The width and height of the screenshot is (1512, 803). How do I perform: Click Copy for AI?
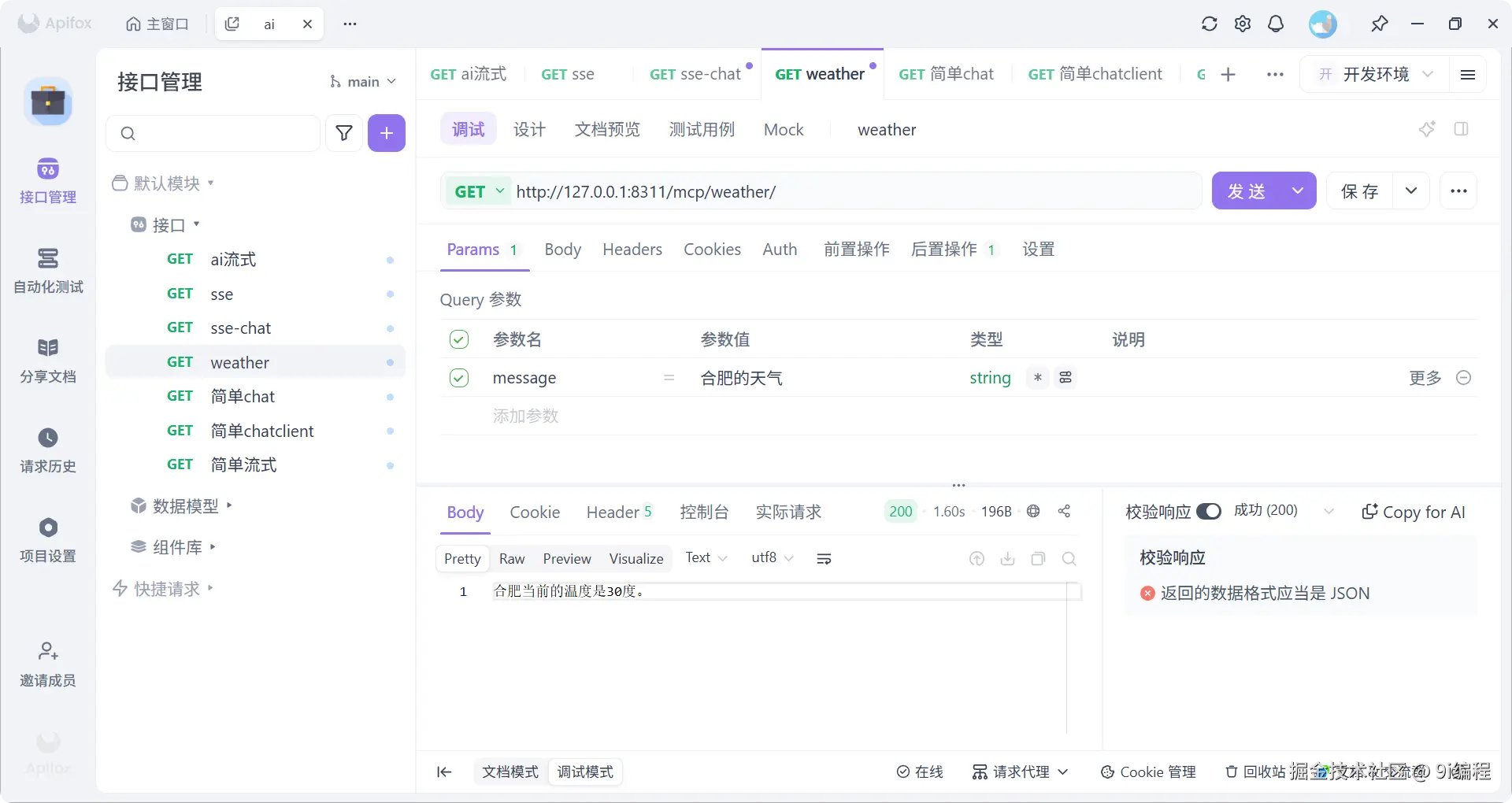(x=1414, y=513)
